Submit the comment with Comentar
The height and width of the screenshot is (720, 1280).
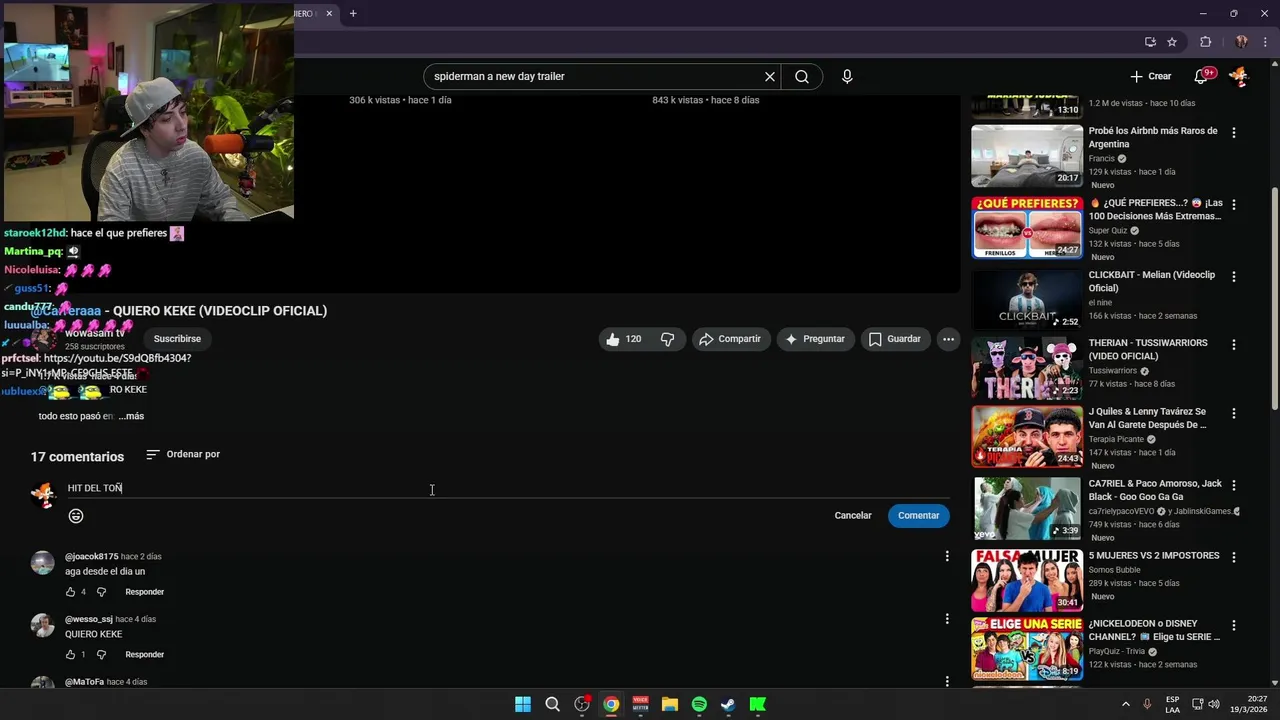tap(918, 515)
